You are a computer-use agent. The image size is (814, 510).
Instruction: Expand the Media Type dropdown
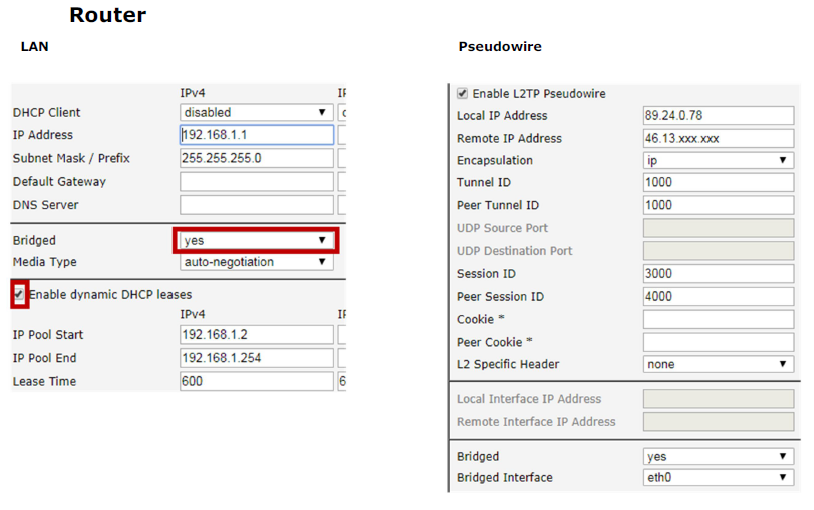coord(257,262)
